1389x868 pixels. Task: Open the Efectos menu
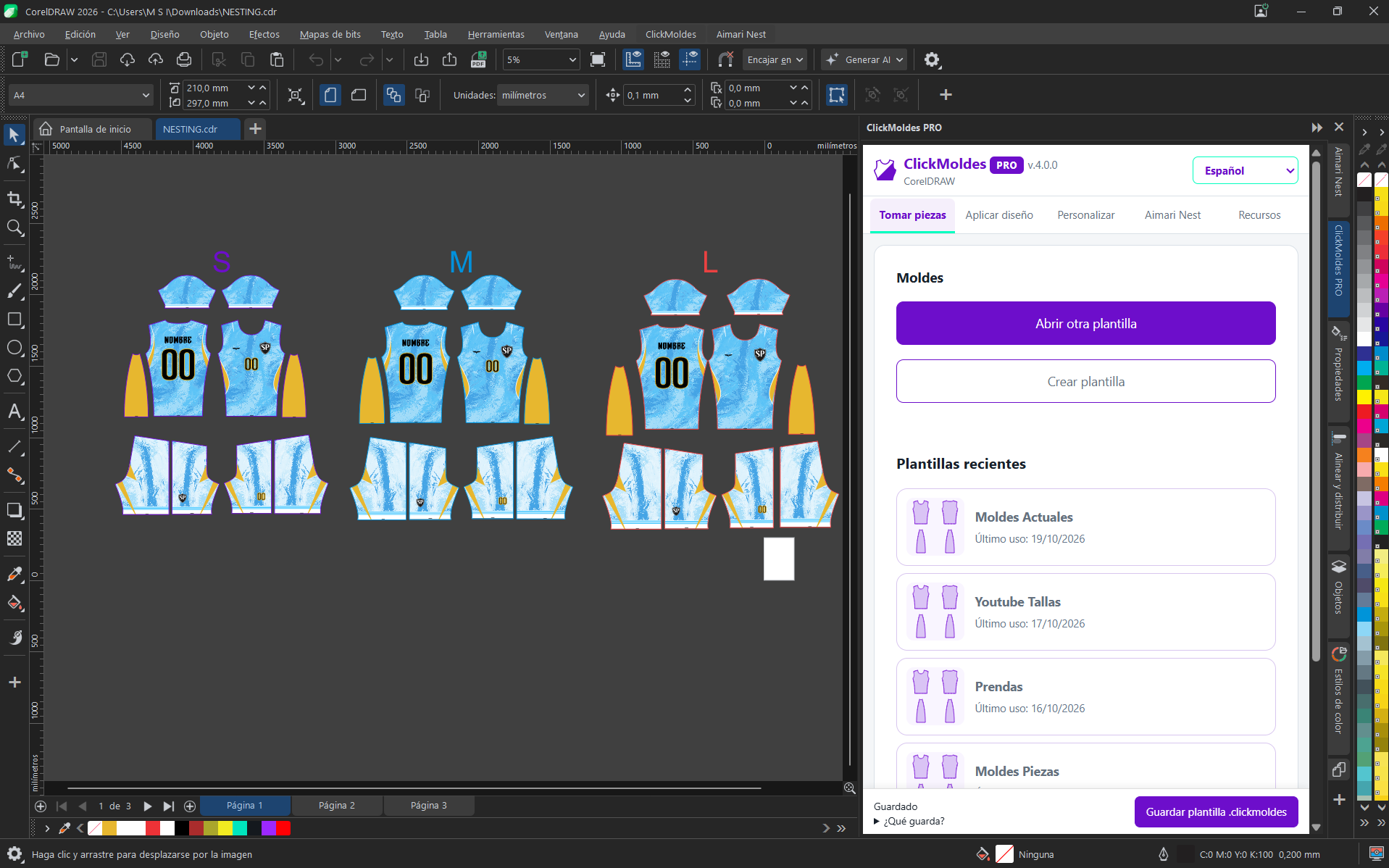click(264, 34)
